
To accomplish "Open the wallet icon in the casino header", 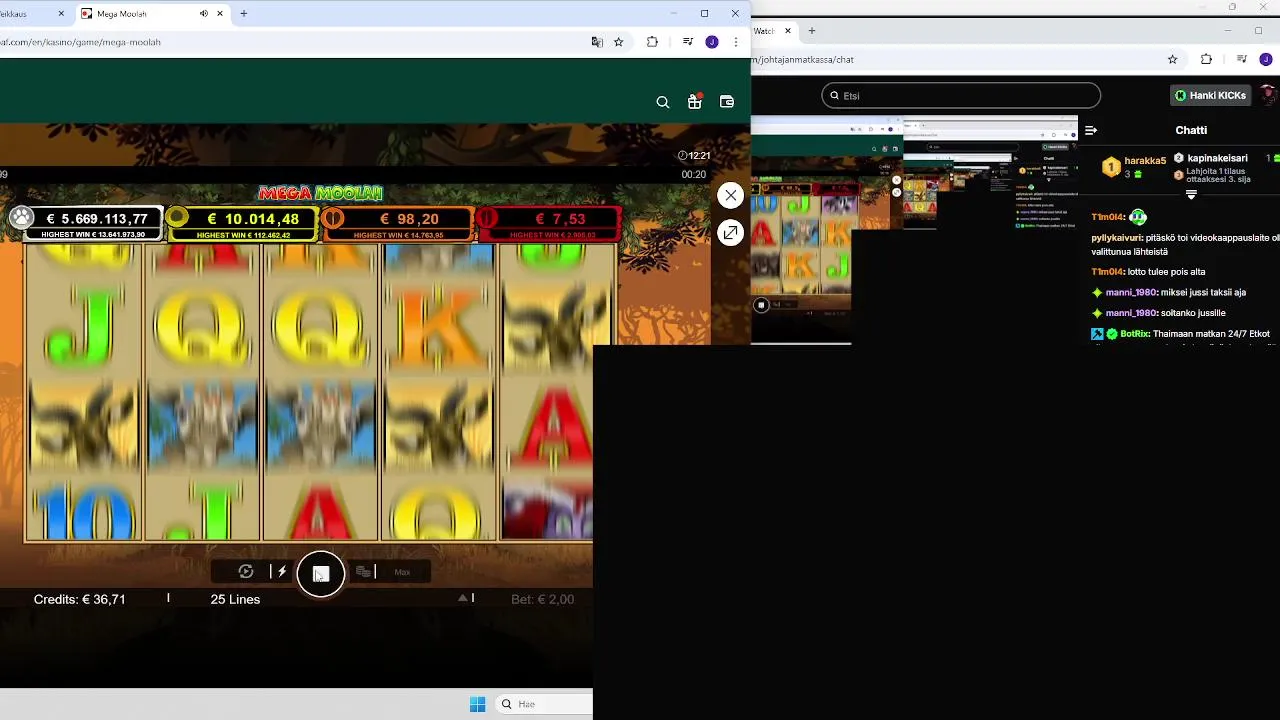I will pos(727,102).
